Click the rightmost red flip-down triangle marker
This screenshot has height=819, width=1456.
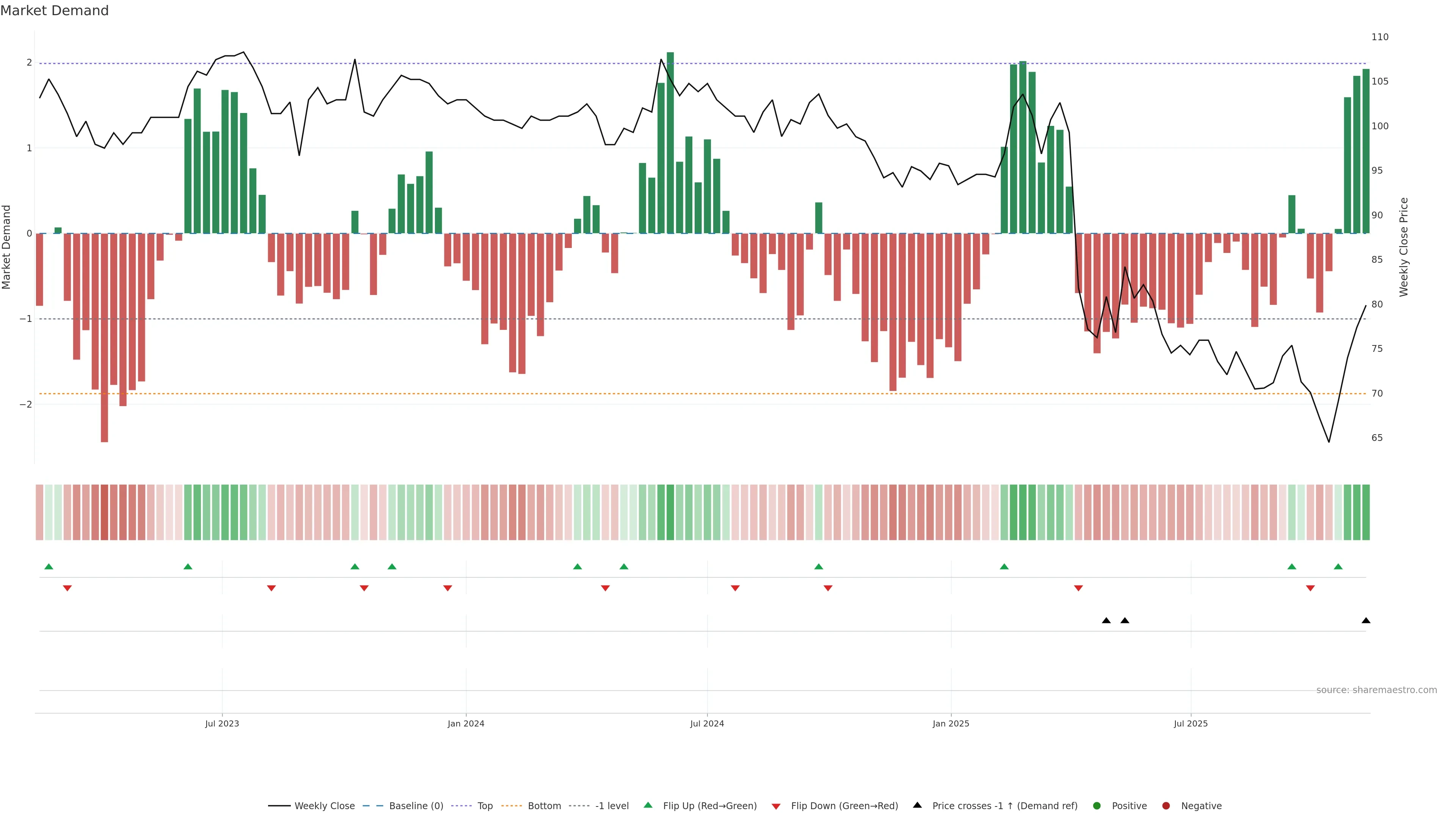pyautogui.click(x=1310, y=588)
